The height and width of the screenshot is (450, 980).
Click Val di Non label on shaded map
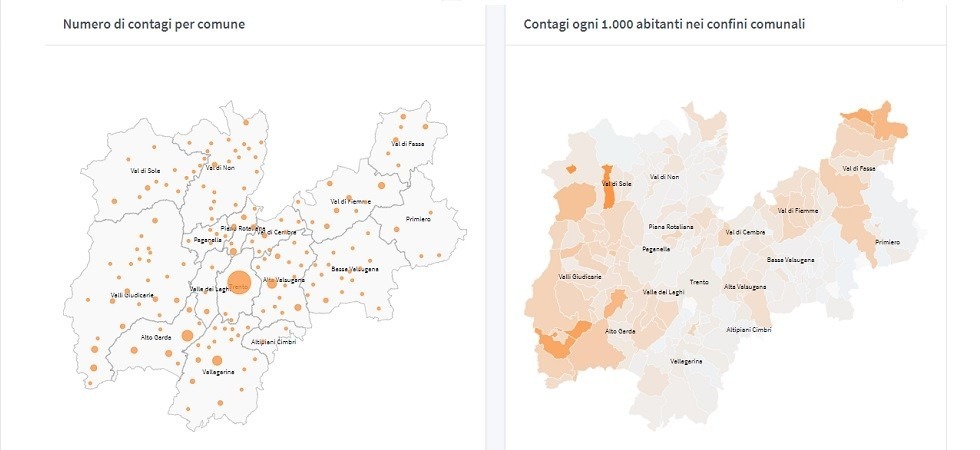click(664, 177)
